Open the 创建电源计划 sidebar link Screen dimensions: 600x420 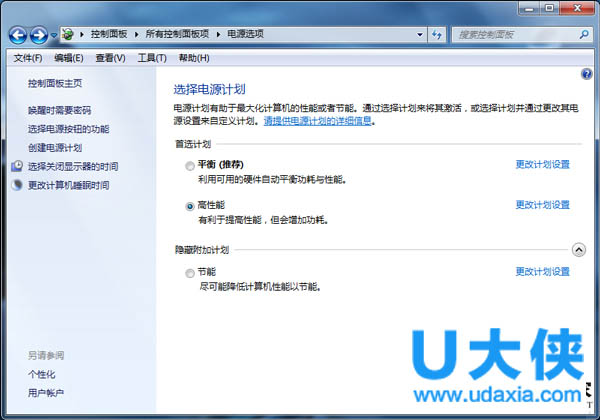click(x=55, y=147)
